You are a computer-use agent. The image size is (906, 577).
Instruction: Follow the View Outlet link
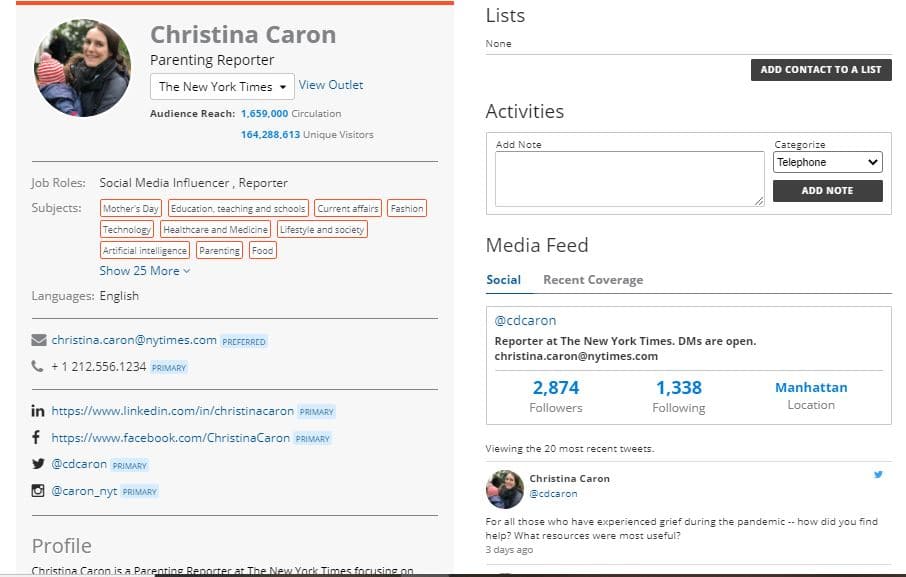pos(331,86)
